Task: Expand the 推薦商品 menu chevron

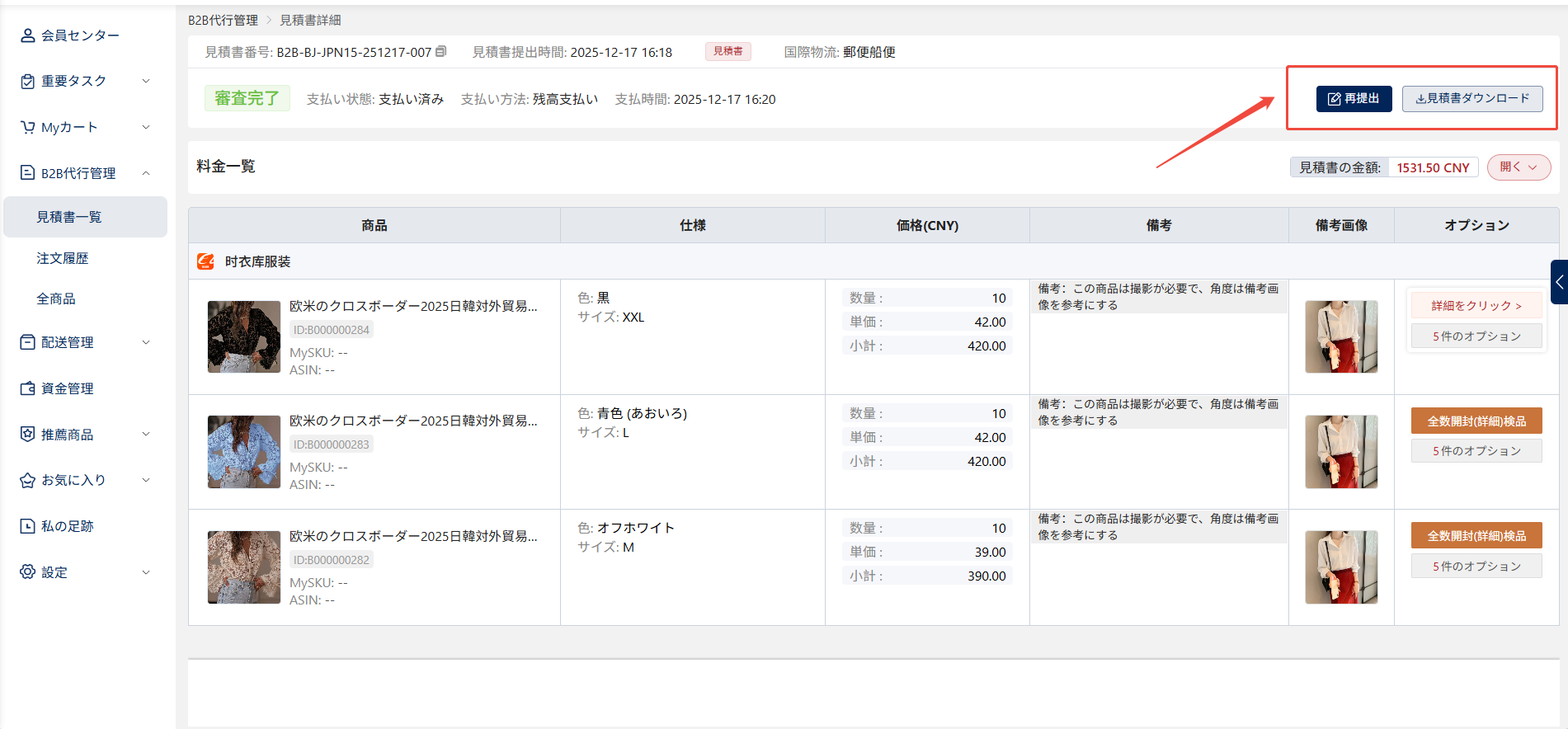Action: pos(146,435)
